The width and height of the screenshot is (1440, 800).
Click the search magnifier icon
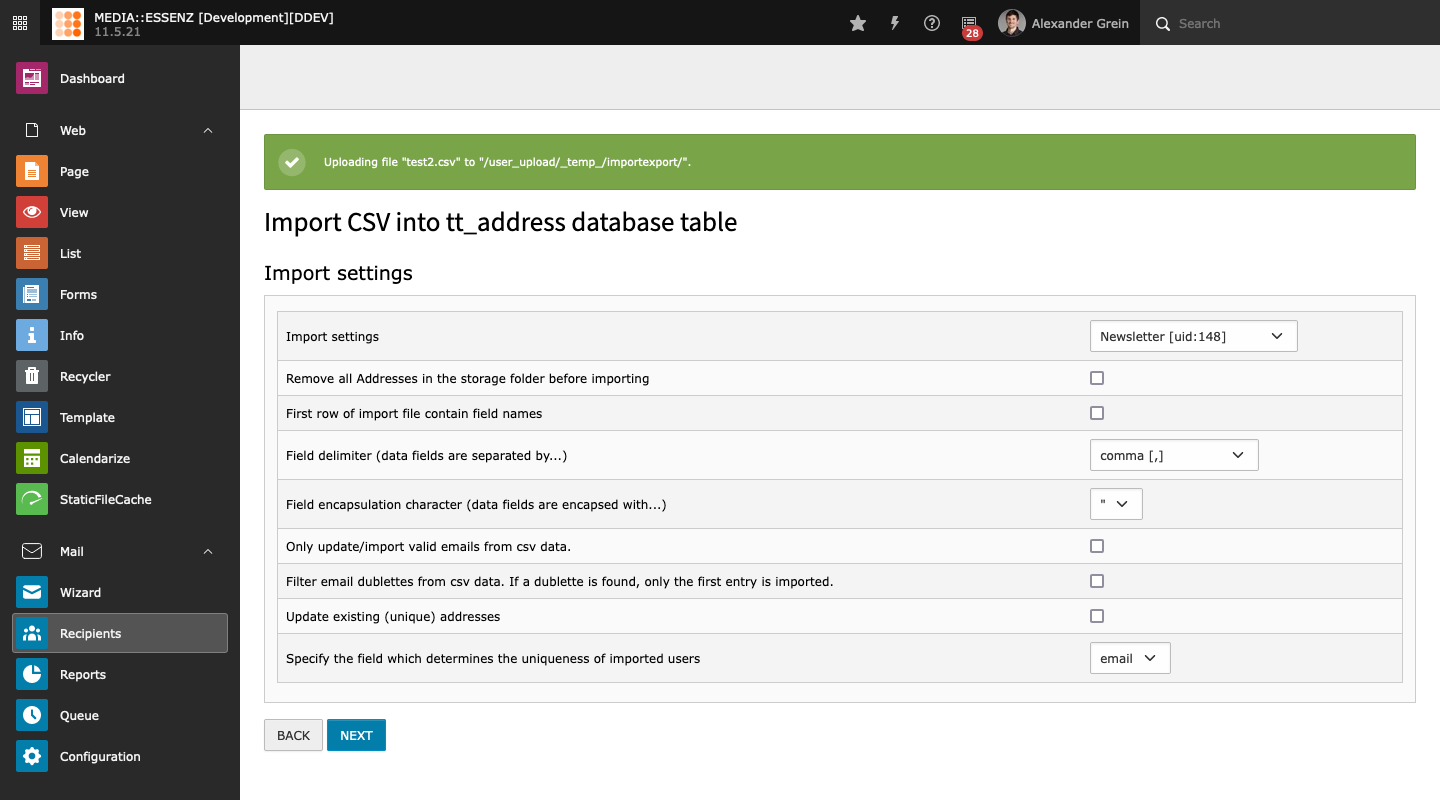coord(1163,24)
